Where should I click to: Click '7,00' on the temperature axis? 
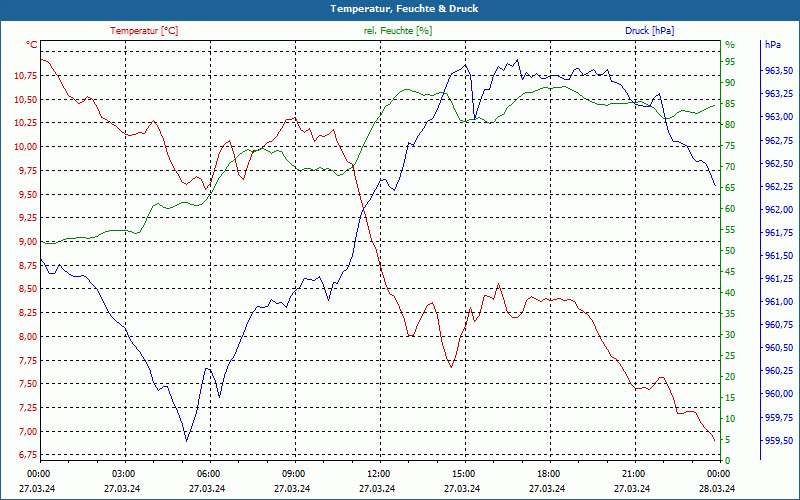click(x=28, y=432)
